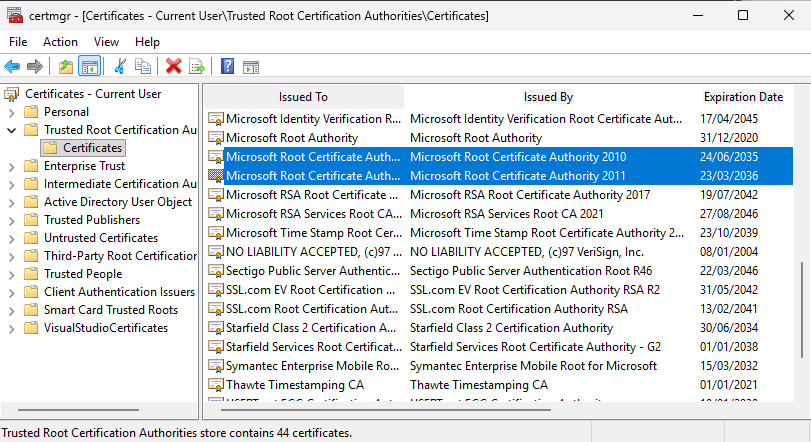Click the horizontal scrollbar under the certificate list
This screenshot has height=442, width=811.
385,410
